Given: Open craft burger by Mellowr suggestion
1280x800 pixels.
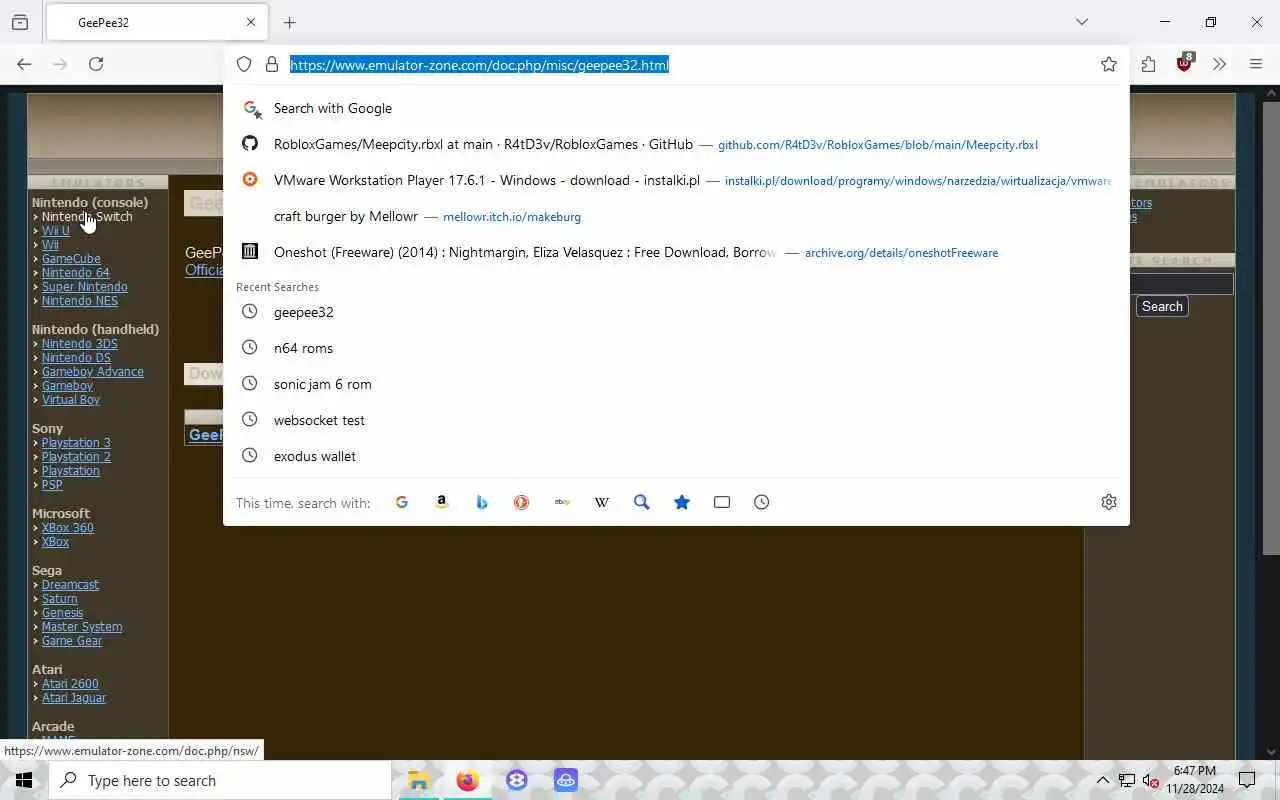Looking at the screenshot, I should (x=676, y=216).
